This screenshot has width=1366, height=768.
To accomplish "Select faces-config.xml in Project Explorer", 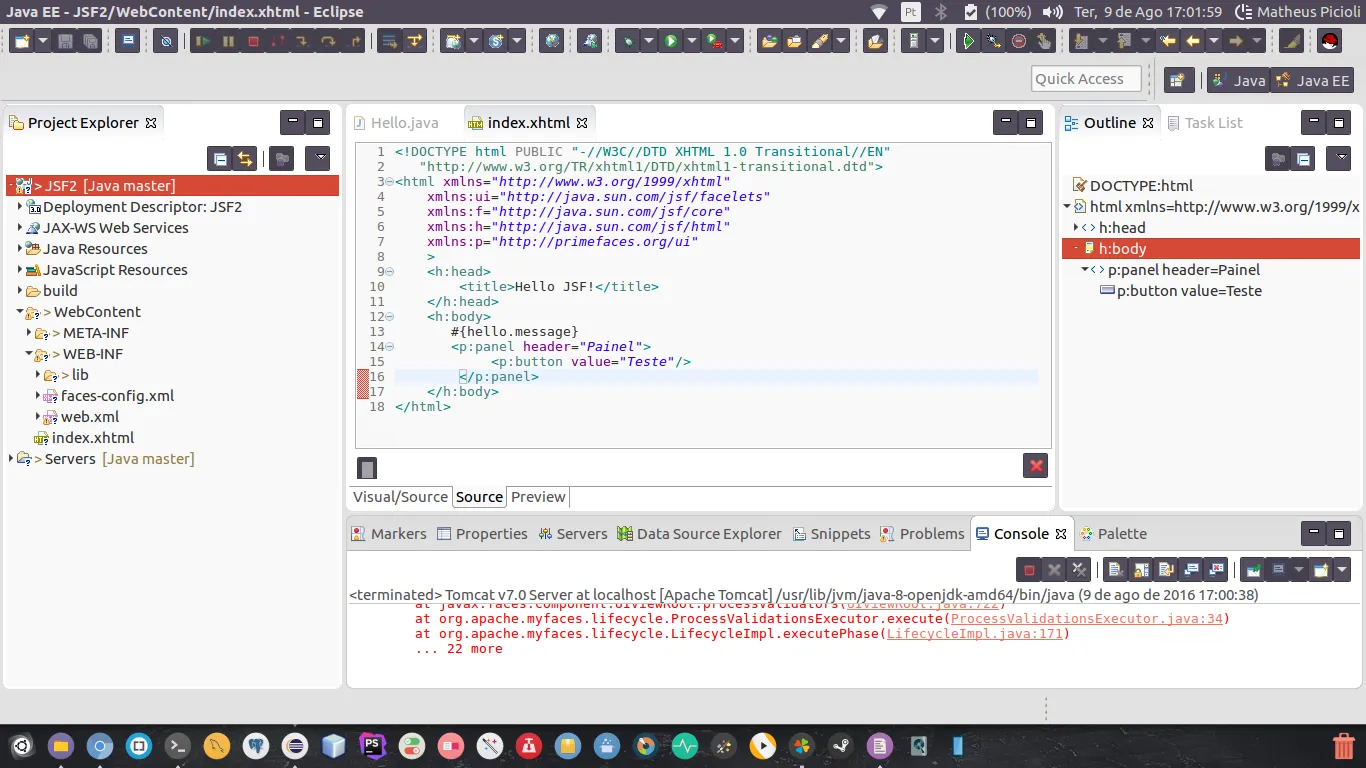I will pos(117,396).
